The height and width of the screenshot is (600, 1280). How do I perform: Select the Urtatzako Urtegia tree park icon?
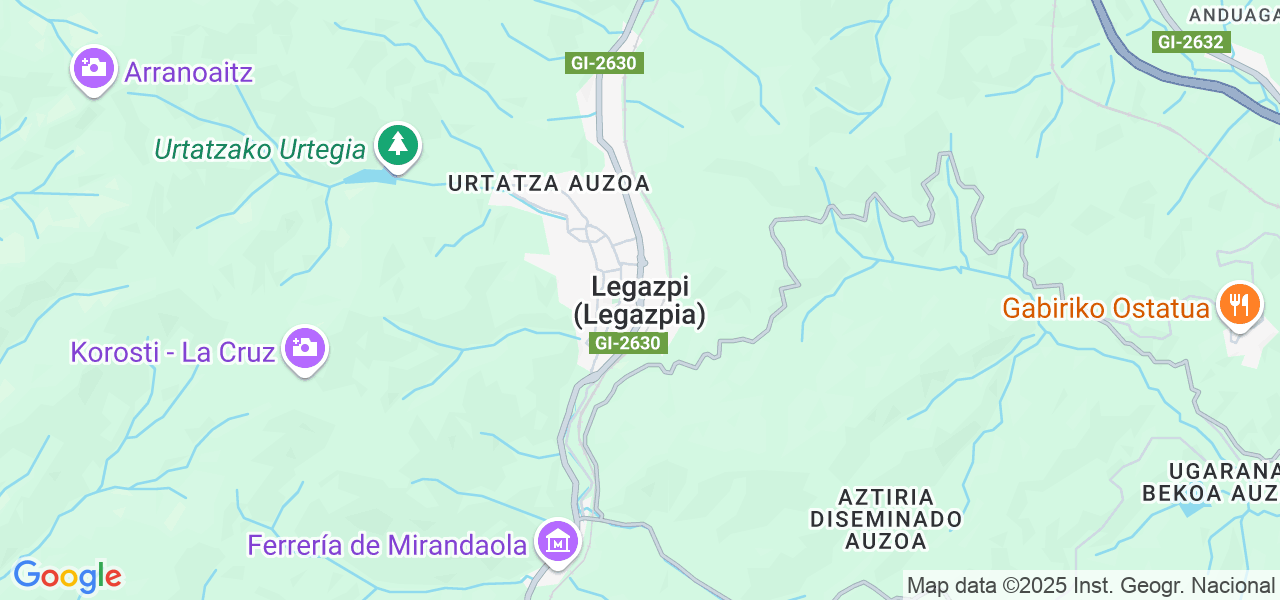tap(398, 147)
